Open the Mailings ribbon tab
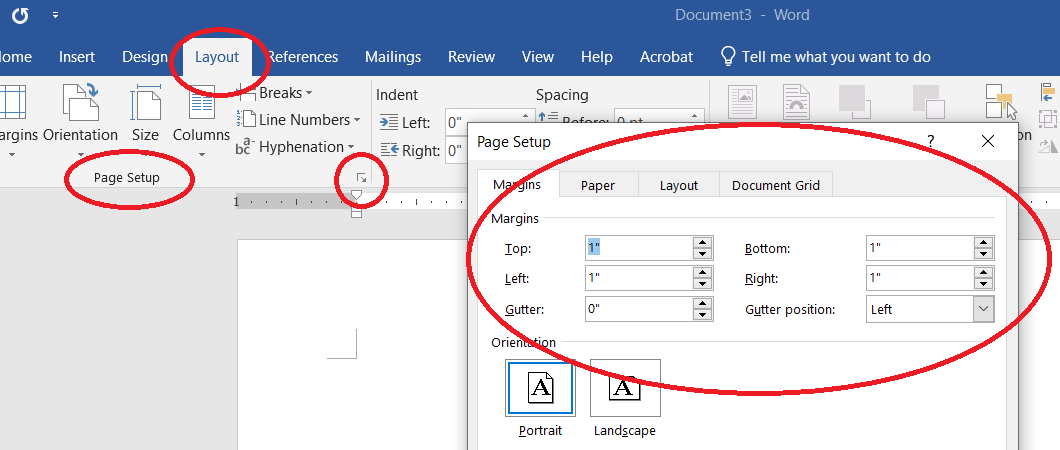This screenshot has width=1060, height=450. tap(392, 57)
